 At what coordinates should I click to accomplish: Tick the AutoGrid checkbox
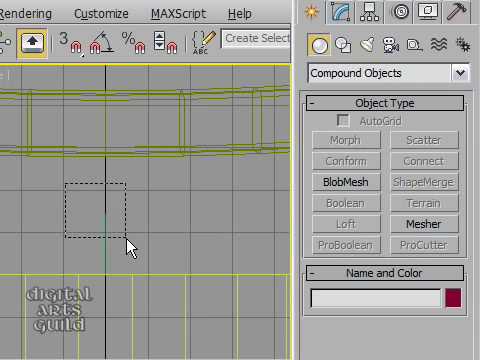pyautogui.click(x=342, y=121)
